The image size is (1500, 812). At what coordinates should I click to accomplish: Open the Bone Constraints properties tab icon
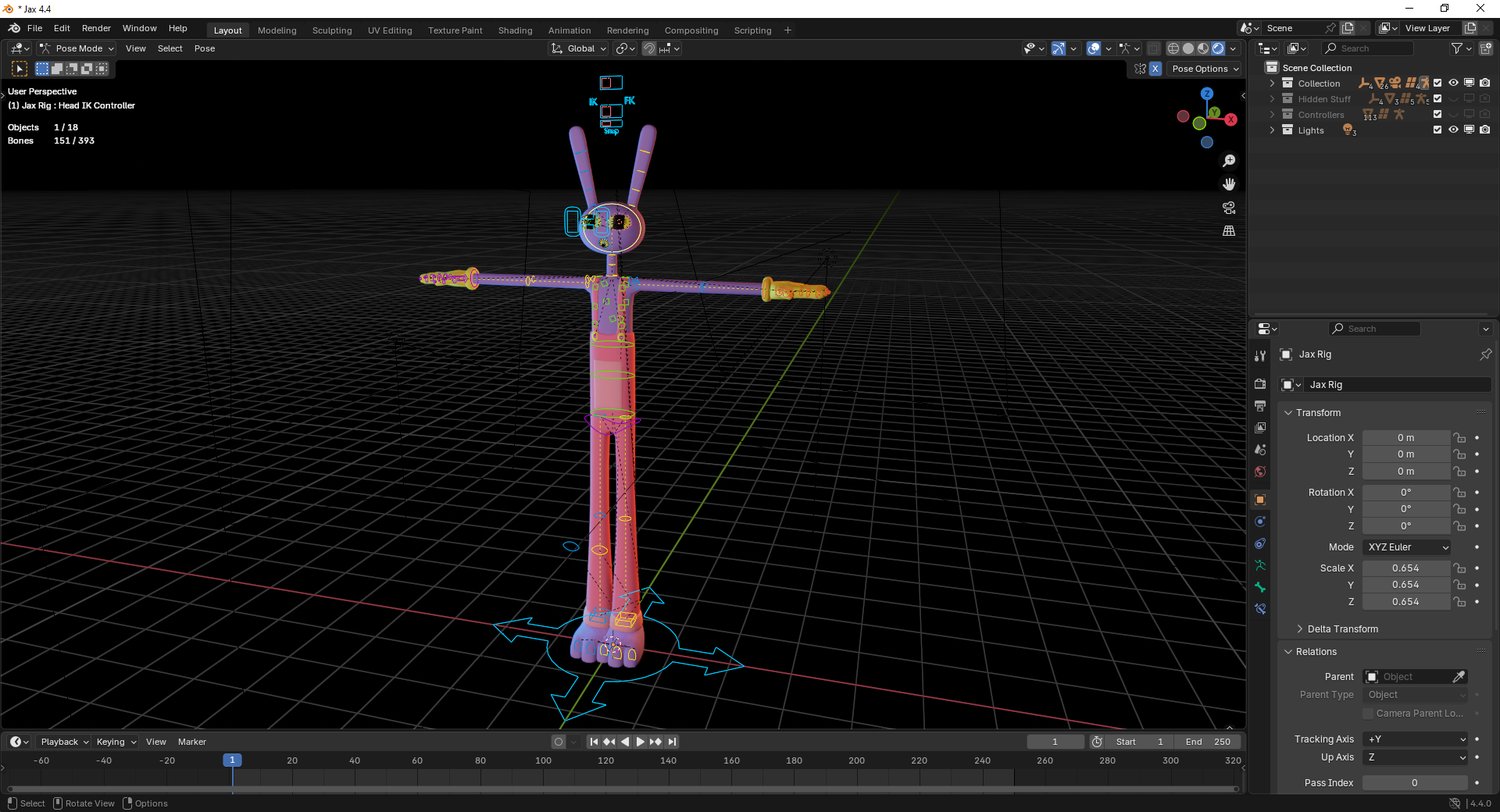[x=1260, y=609]
